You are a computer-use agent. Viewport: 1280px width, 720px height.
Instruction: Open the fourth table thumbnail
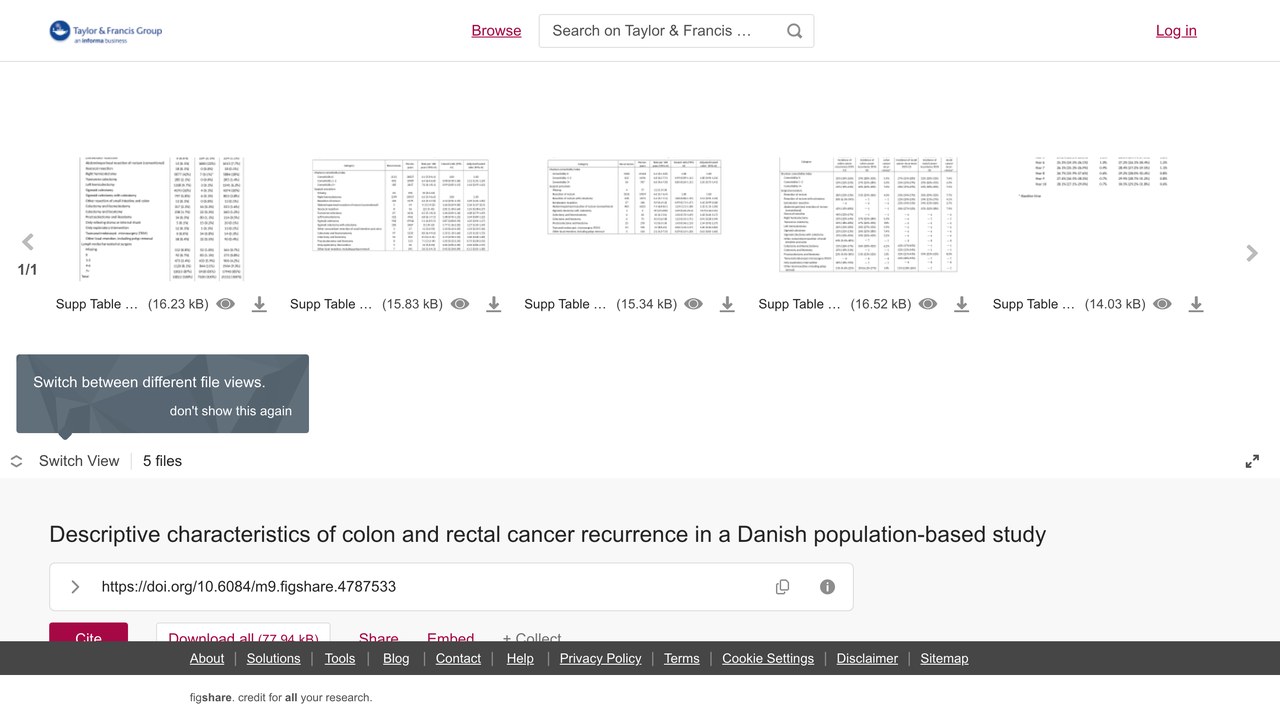(x=868, y=214)
